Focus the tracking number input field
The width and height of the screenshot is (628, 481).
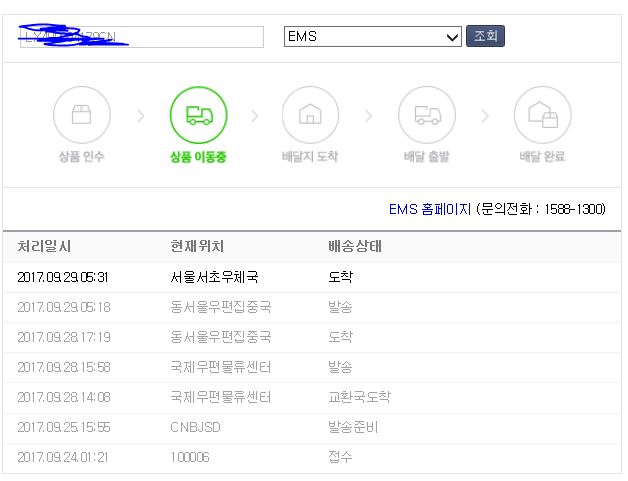pyautogui.click(x=140, y=37)
